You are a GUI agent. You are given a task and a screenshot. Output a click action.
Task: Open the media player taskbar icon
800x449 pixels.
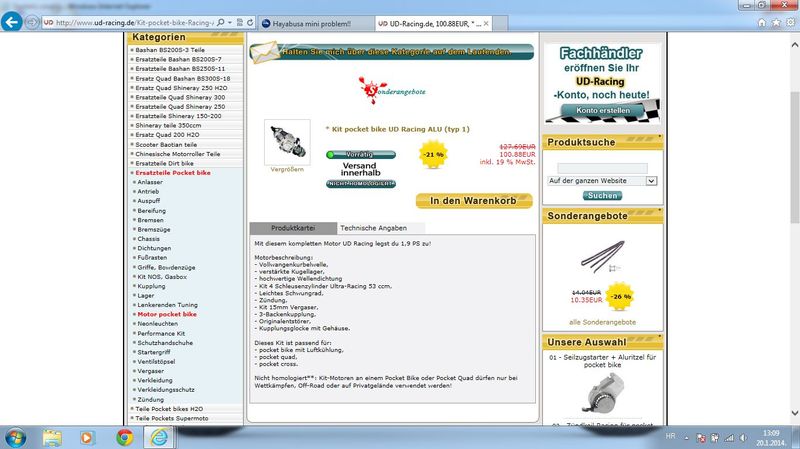[86, 438]
